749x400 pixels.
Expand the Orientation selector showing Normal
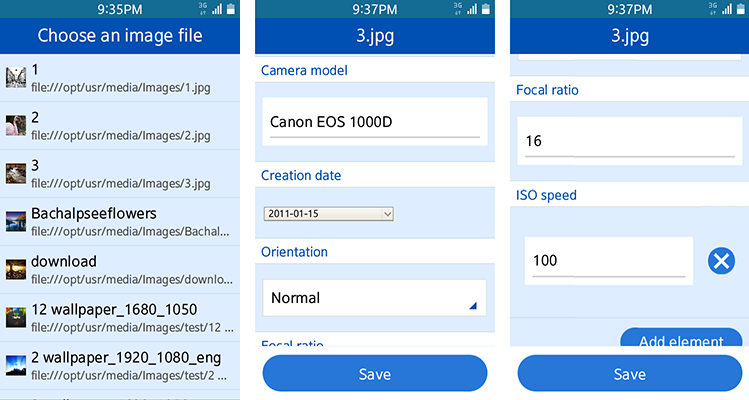pyautogui.click(x=374, y=298)
